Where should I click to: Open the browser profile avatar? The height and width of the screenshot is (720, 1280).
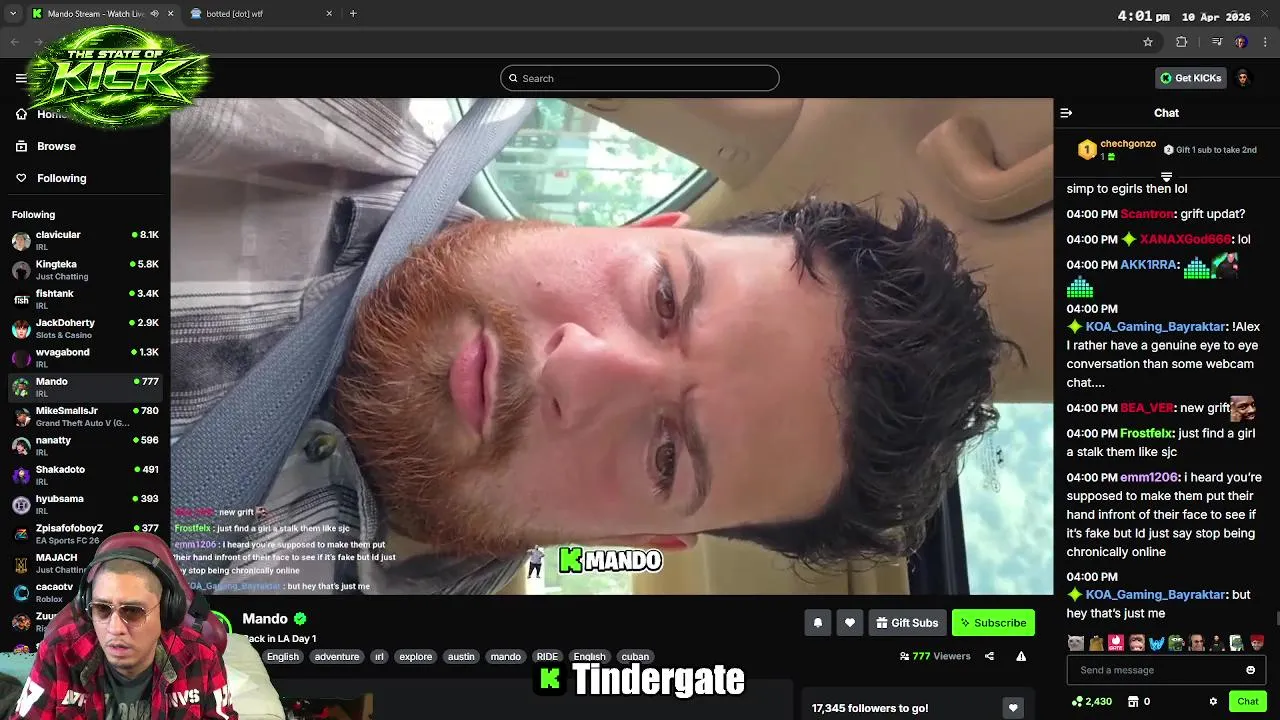(1241, 42)
